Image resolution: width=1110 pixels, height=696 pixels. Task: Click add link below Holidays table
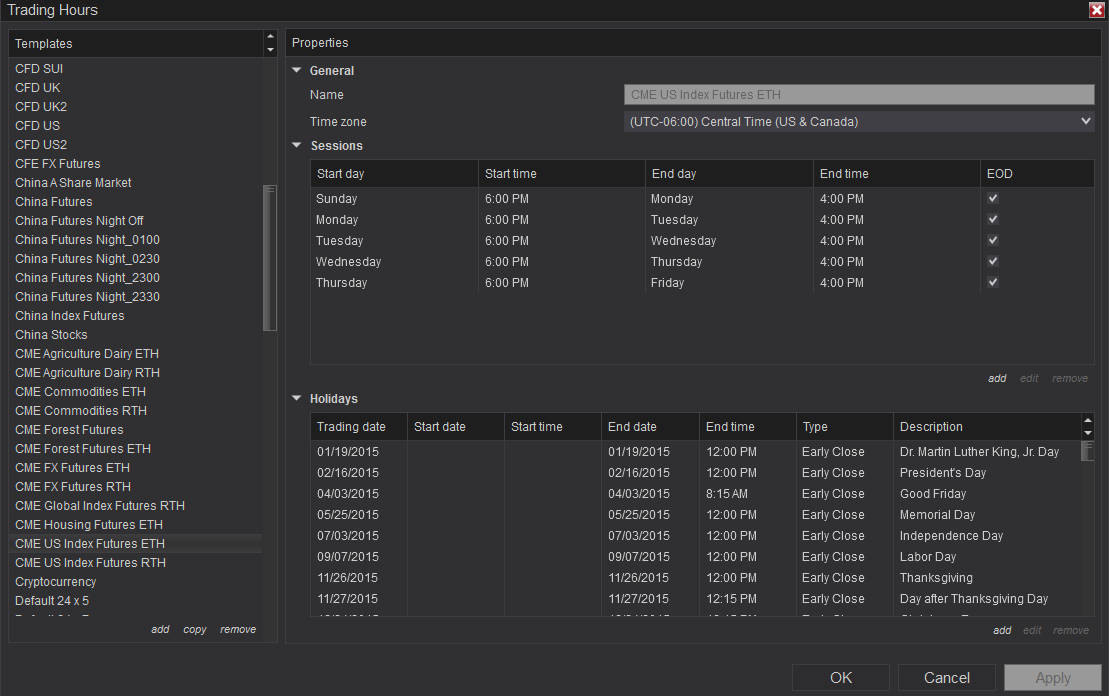pos(1002,631)
